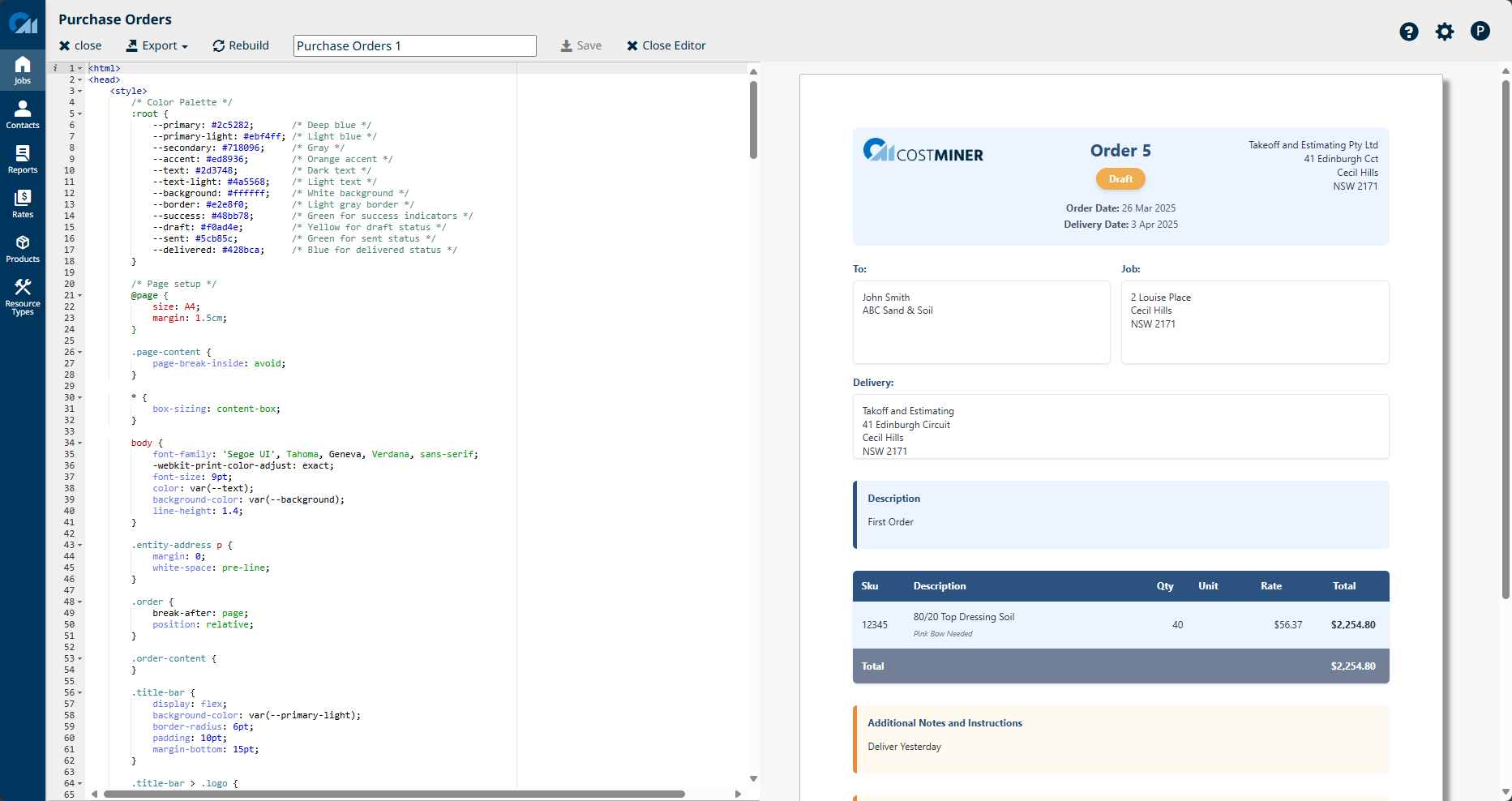Collapse the .order block fold on line 48
1512x801 pixels.
tap(79, 602)
